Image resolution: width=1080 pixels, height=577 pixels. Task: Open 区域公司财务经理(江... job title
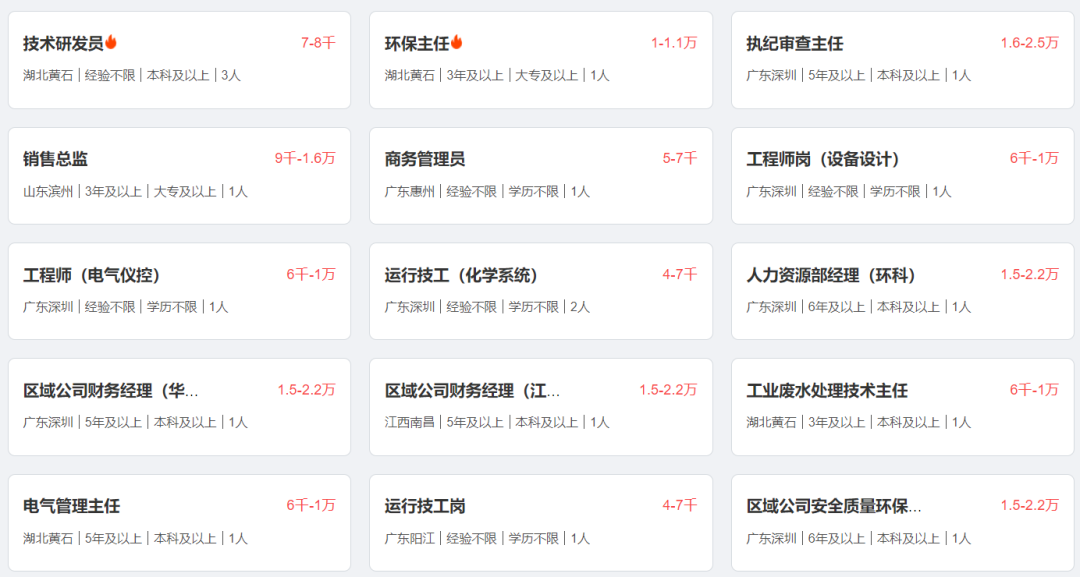click(472, 390)
